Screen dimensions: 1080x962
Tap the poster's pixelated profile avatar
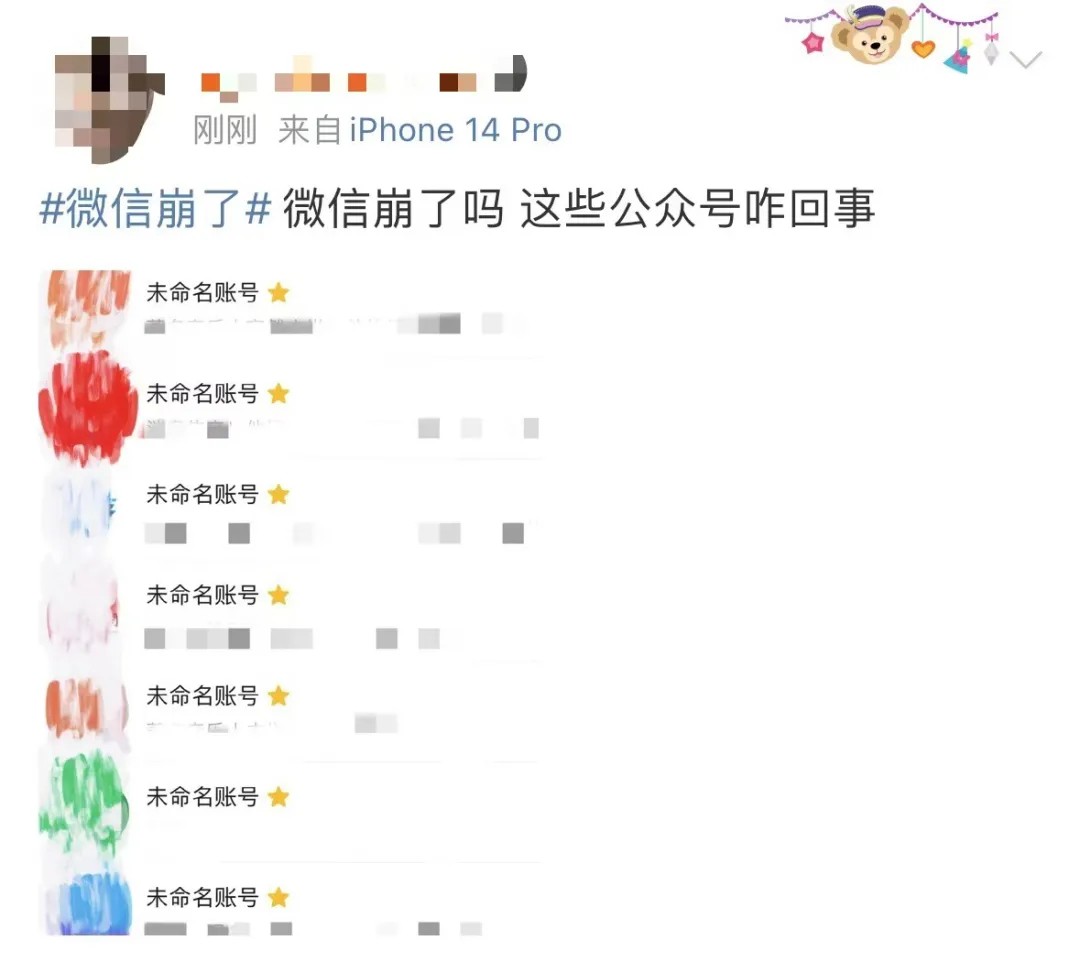click(x=109, y=99)
